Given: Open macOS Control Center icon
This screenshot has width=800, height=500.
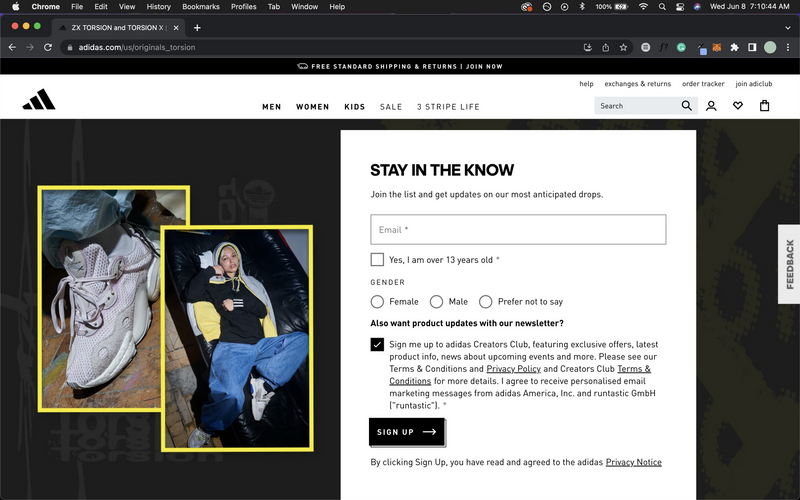Looking at the screenshot, I should coord(680,7).
